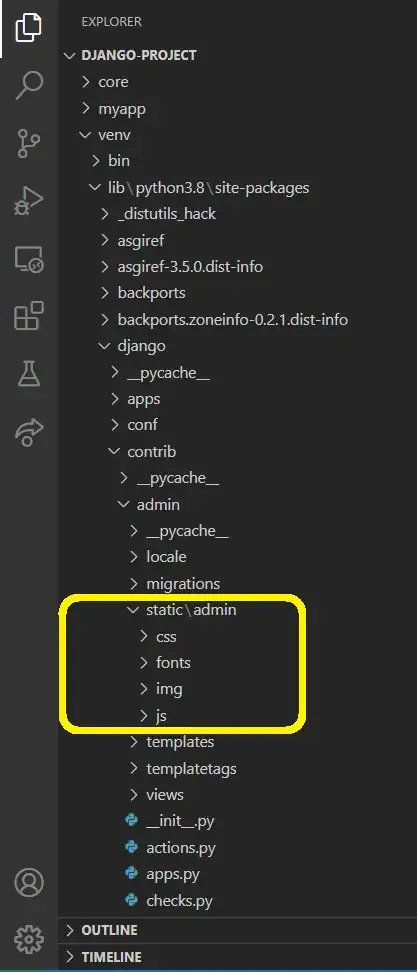
Task: Open the Source Control branch icon
Action: pyautogui.click(x=29, y=143)
